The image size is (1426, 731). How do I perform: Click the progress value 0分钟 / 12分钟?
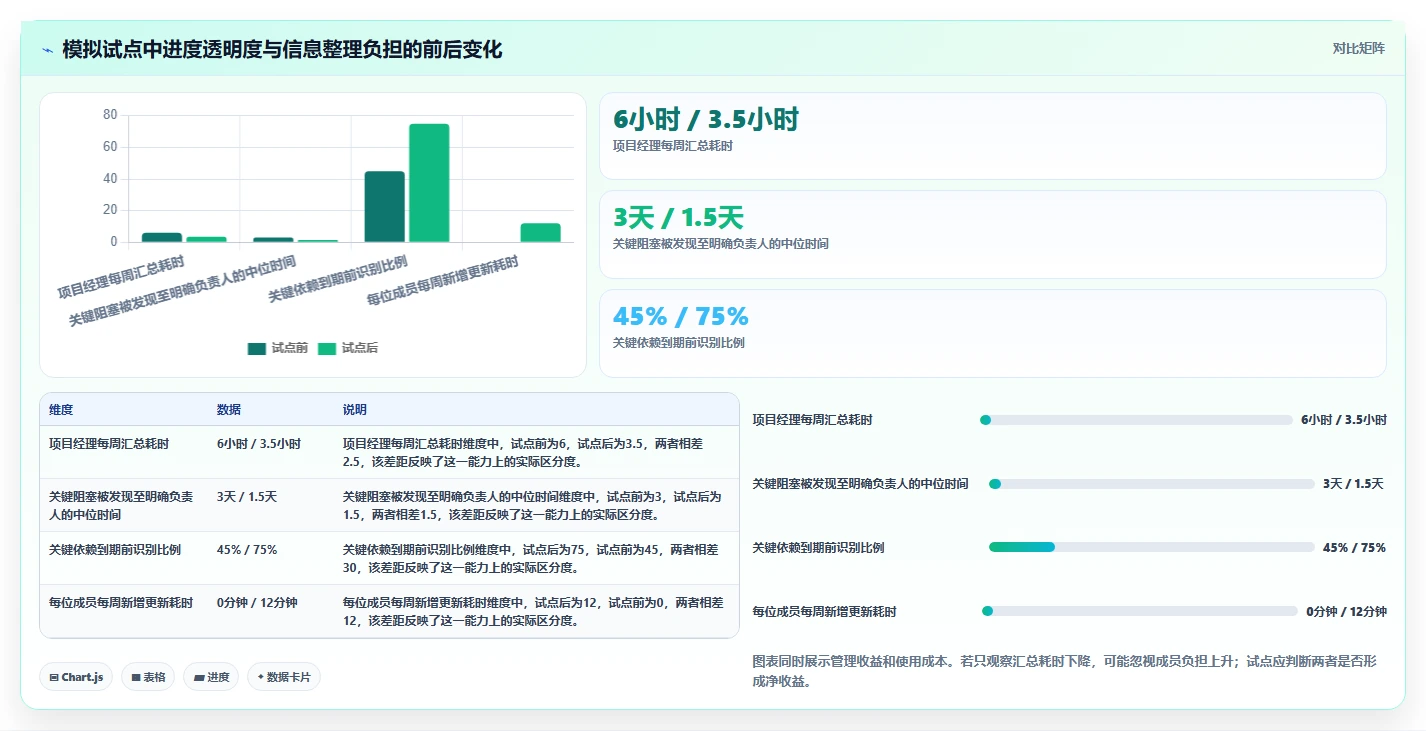point(1346,612)
